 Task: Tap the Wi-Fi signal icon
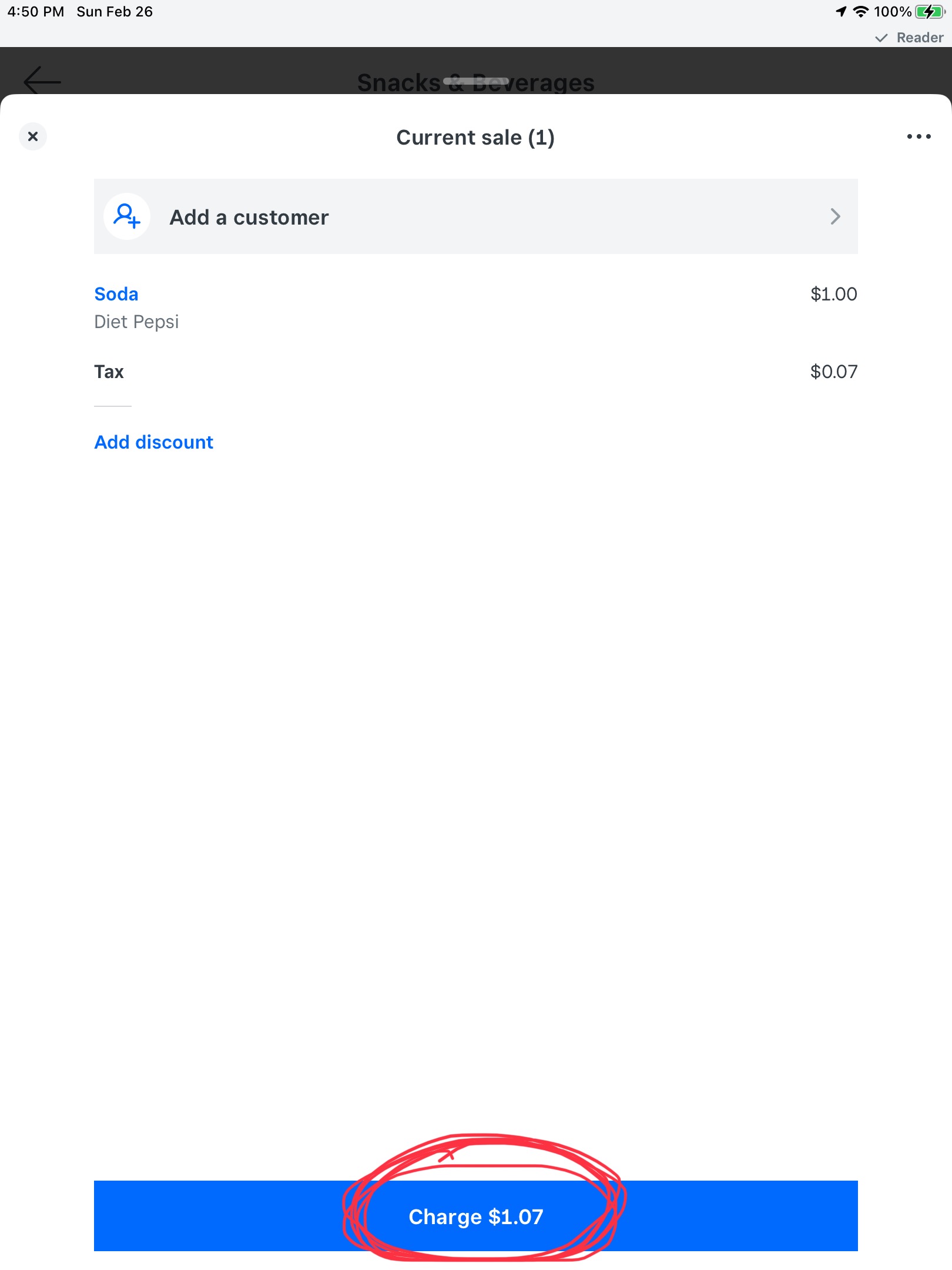860,12
